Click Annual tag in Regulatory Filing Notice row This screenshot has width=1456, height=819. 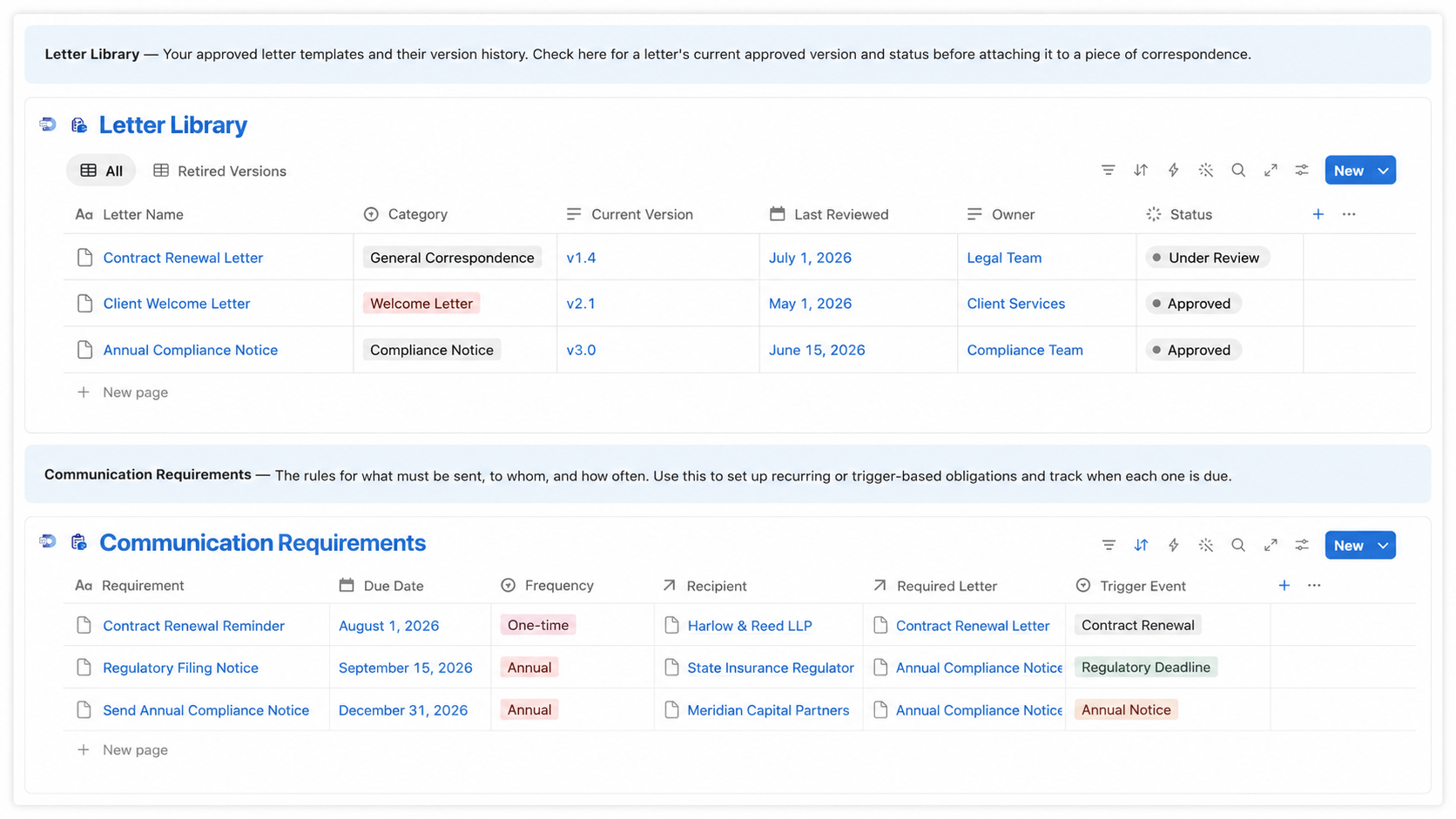[529, 668]
